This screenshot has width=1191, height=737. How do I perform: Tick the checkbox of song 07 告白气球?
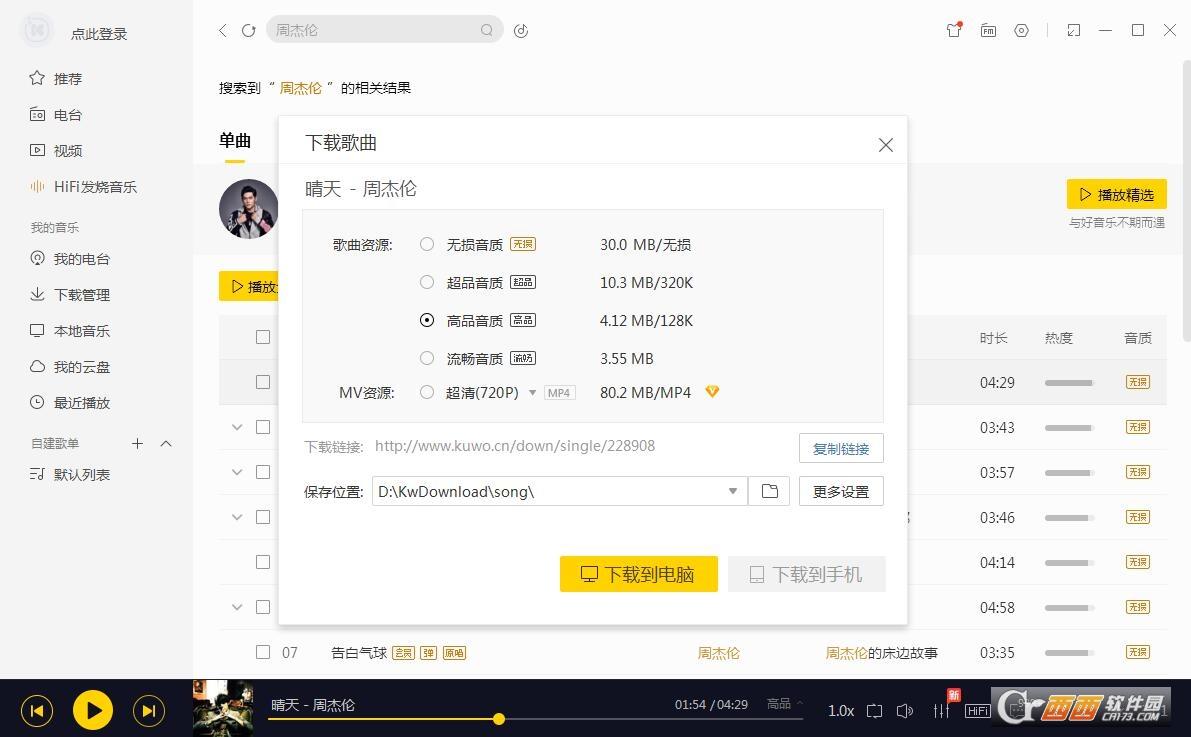(263, 652)
